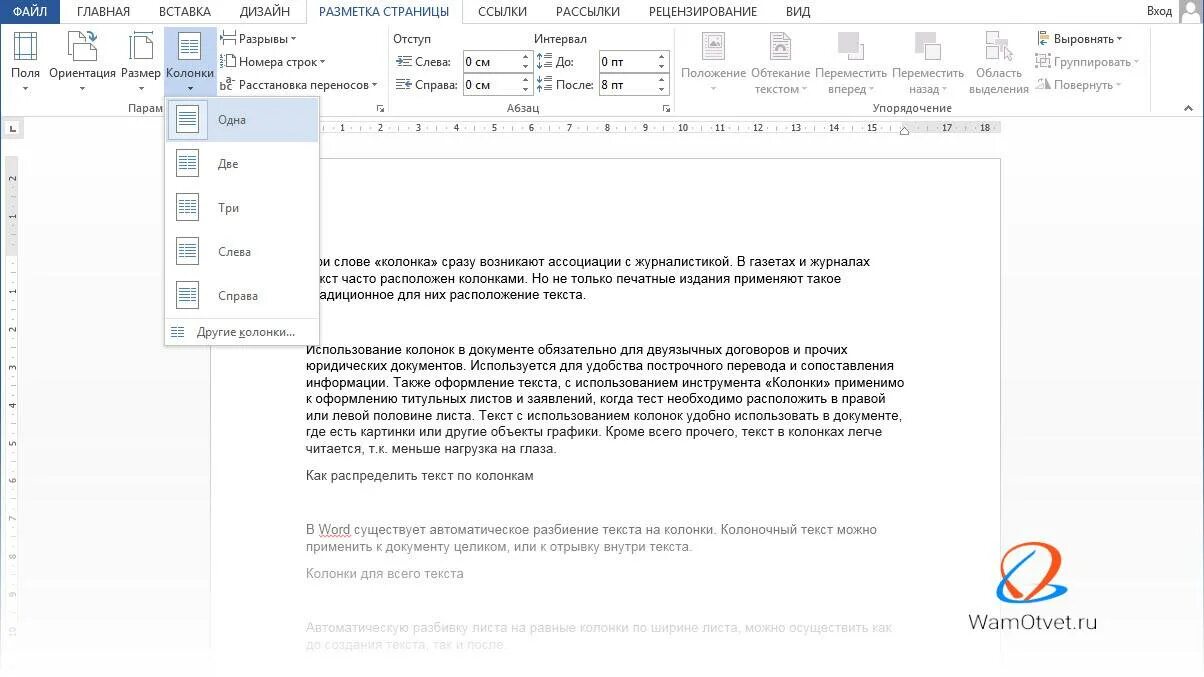Click the Повернуть rotate button
1204x677 pixels.
1079,85
